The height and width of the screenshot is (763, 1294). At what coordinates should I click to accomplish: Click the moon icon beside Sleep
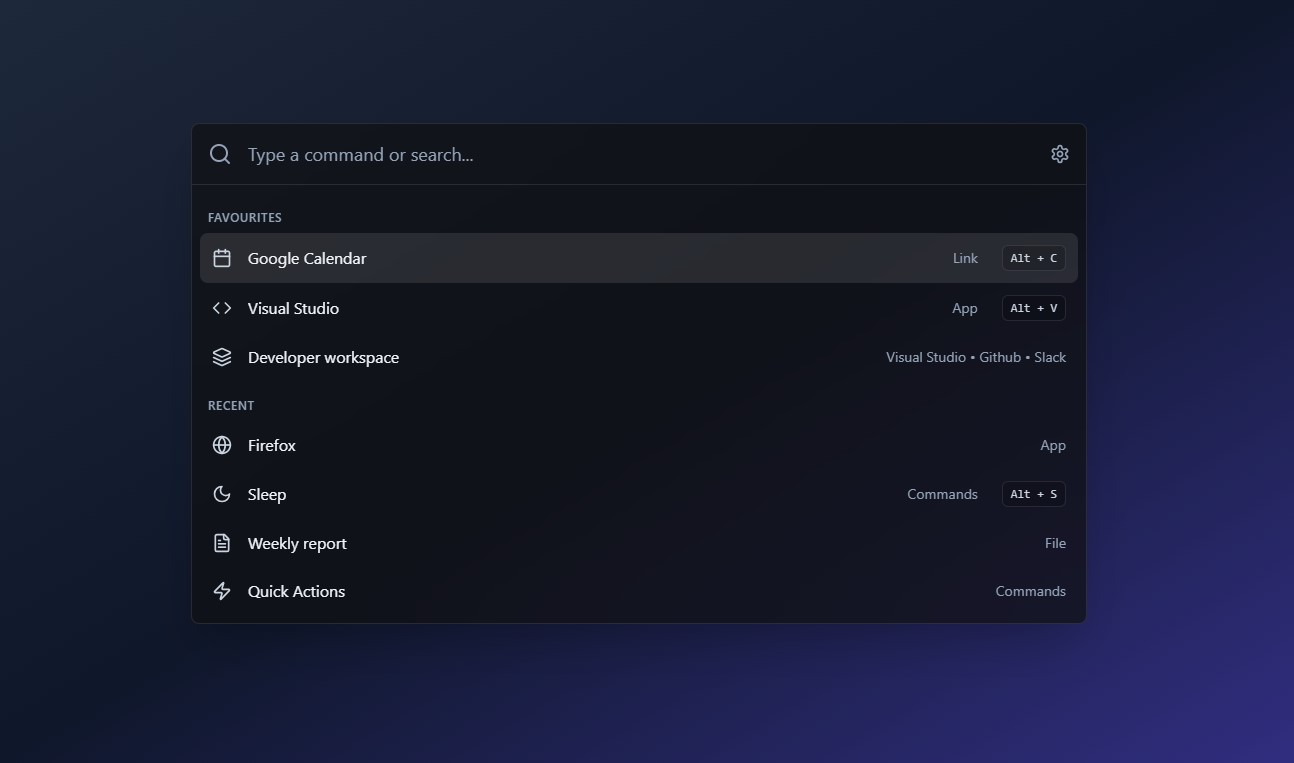pyautogui.click(x=222, y=494)
